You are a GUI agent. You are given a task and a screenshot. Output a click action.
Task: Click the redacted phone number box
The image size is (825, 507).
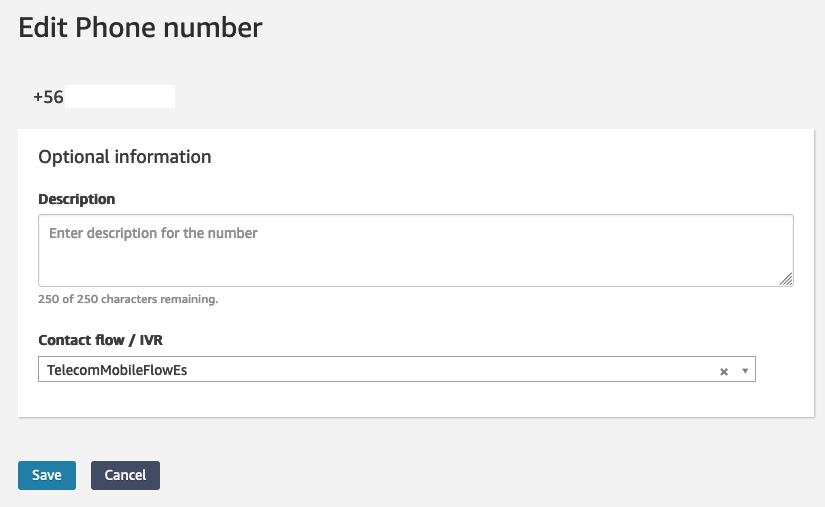[120, 97]
